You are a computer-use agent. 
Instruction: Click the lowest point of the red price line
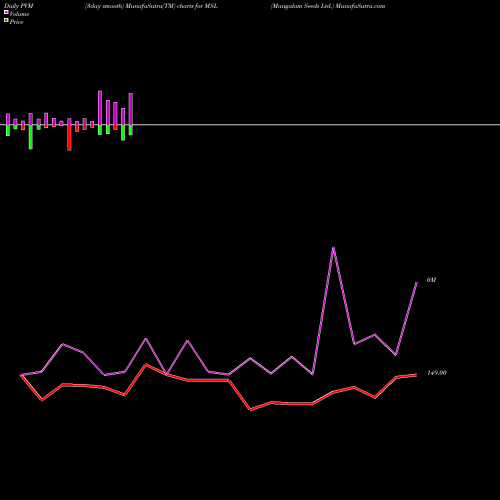coord(251,410)
